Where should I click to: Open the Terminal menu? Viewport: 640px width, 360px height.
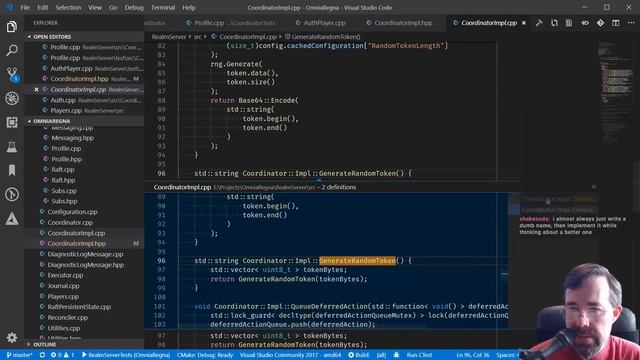coord(163,7)
